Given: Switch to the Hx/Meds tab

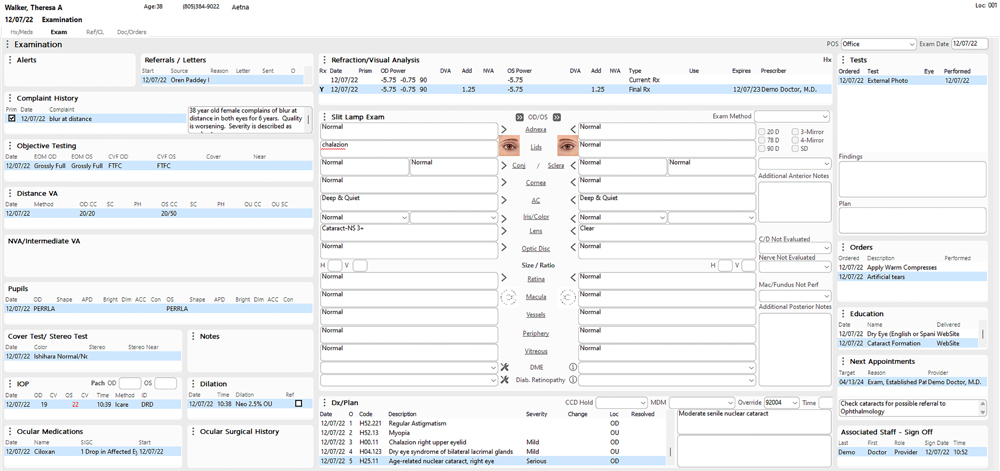Looking at the screenshot, I should click(x=21, y=32).
